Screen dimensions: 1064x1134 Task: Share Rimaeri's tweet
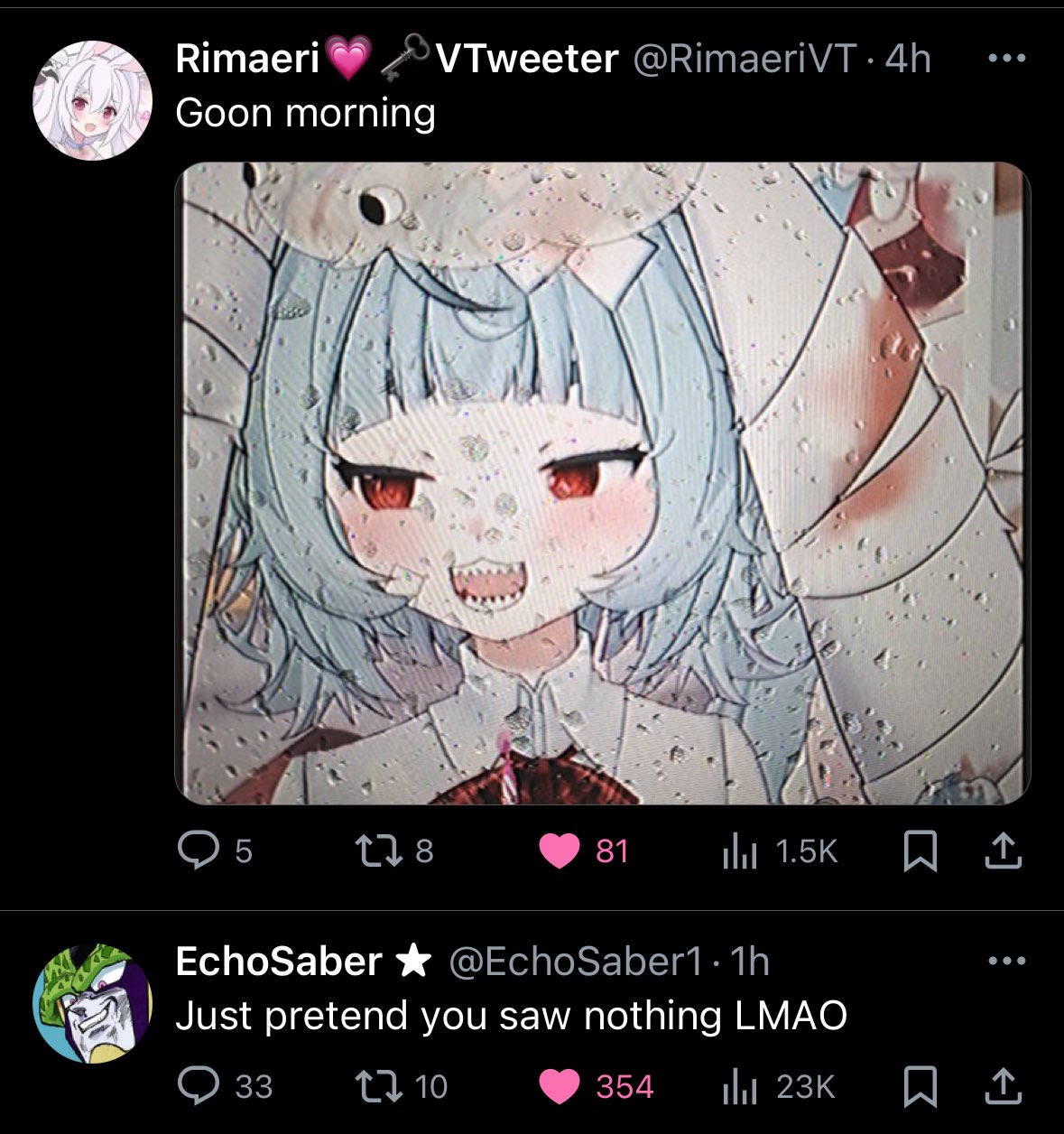(x=1001, y=850)
